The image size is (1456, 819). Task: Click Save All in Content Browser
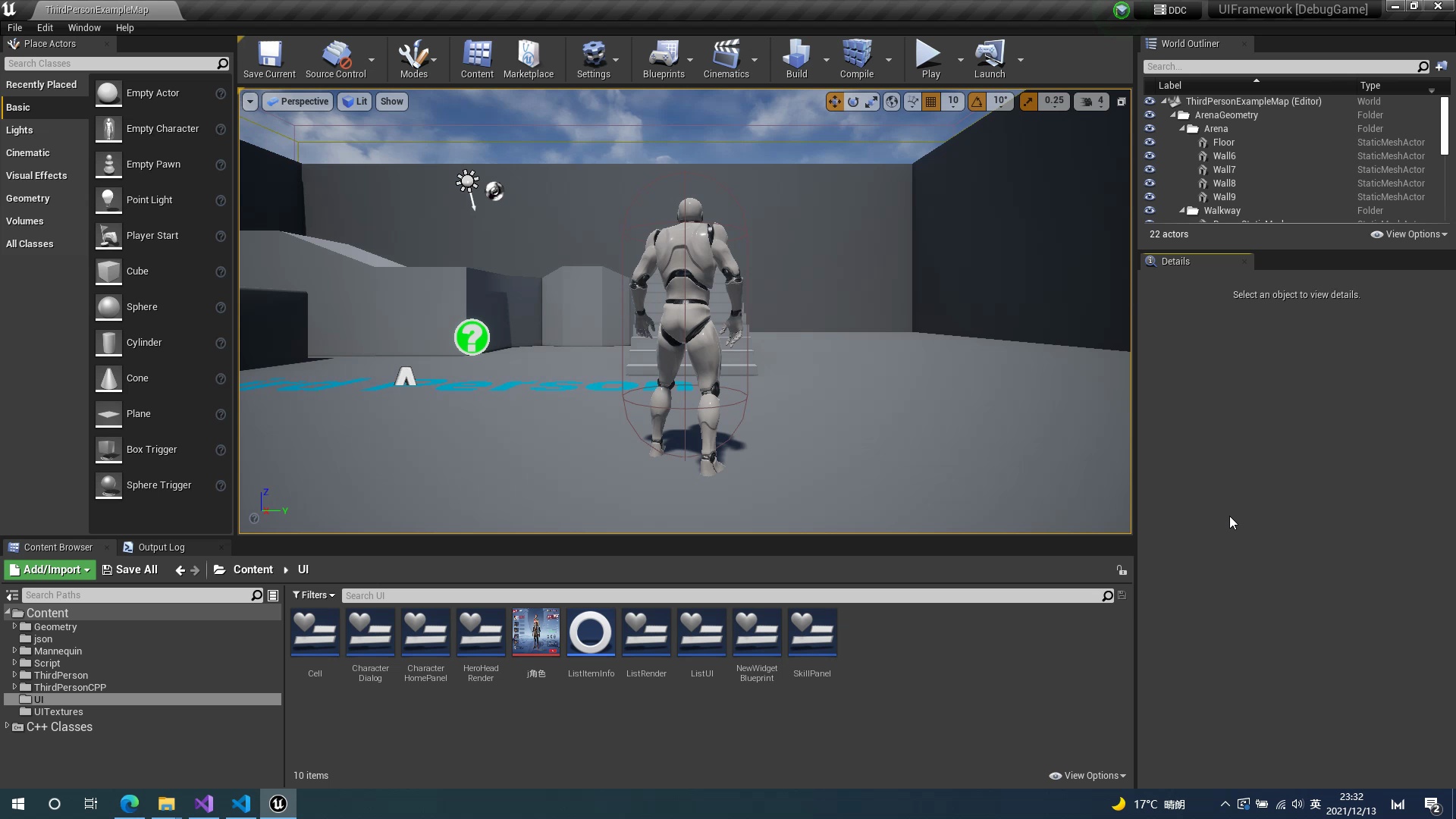click(x=130, y=570)
